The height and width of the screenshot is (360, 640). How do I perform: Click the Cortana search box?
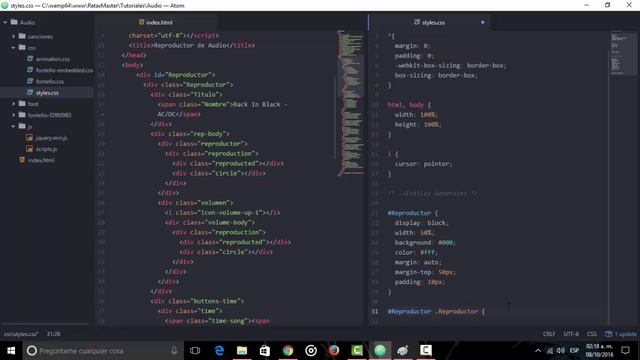pos(103,351)
